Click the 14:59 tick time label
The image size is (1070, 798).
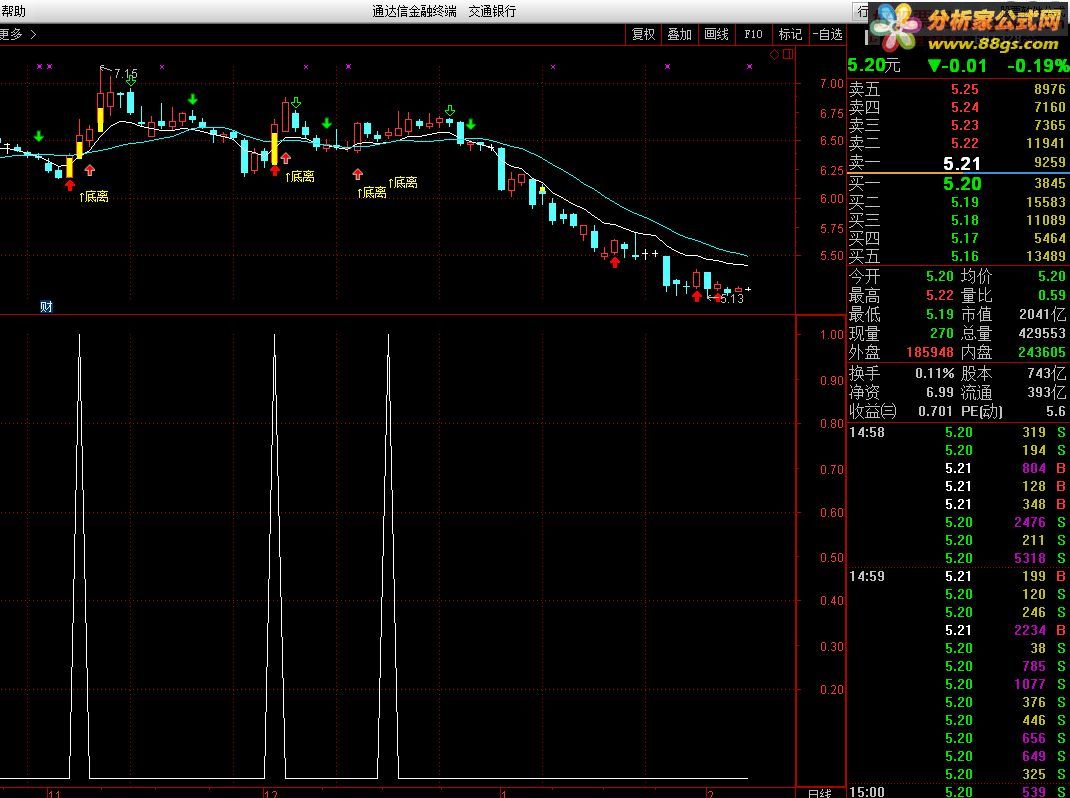pyautogui.click(x=867, y=576)
